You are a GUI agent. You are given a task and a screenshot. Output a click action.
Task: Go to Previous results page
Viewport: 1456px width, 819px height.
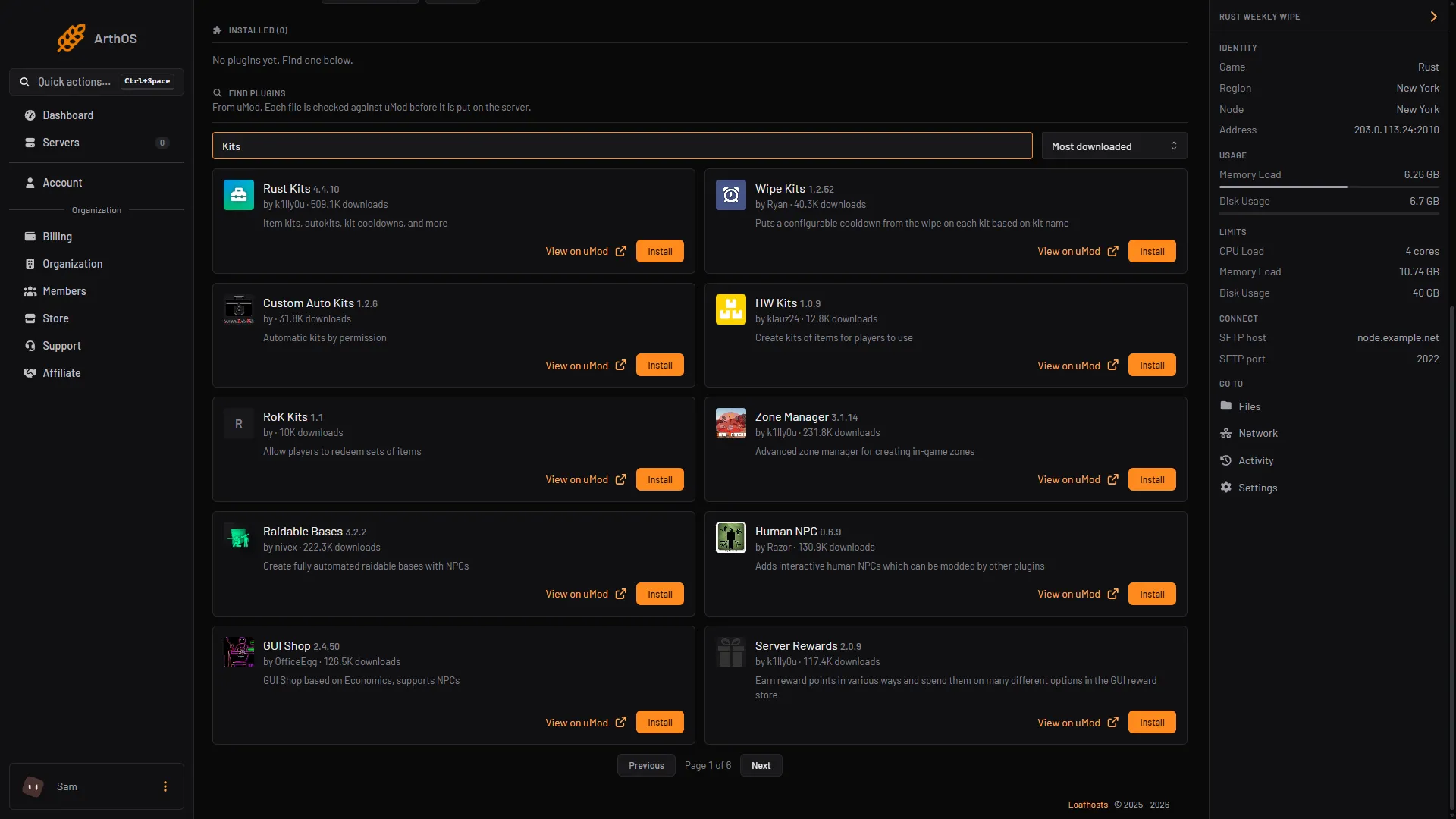pyautogui.click(x=646, y=765)
